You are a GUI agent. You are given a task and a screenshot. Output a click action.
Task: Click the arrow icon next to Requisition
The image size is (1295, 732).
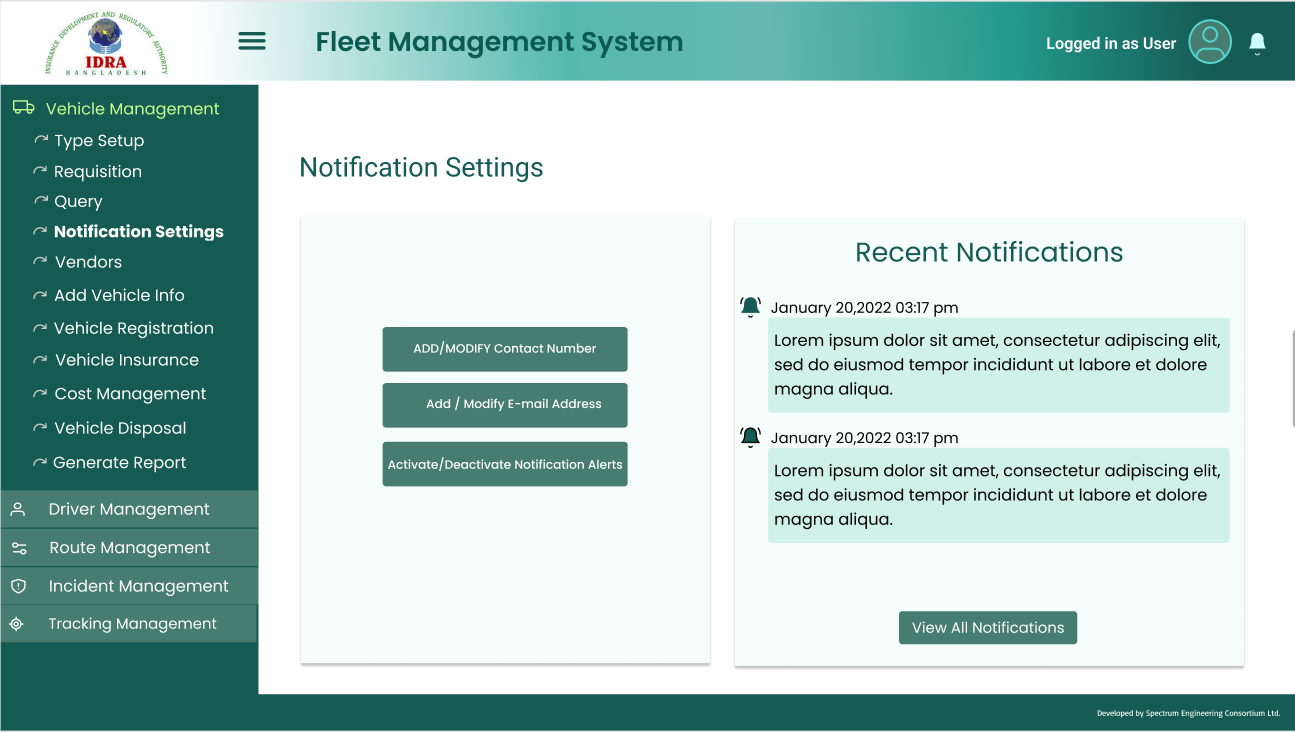pos(40,171)
